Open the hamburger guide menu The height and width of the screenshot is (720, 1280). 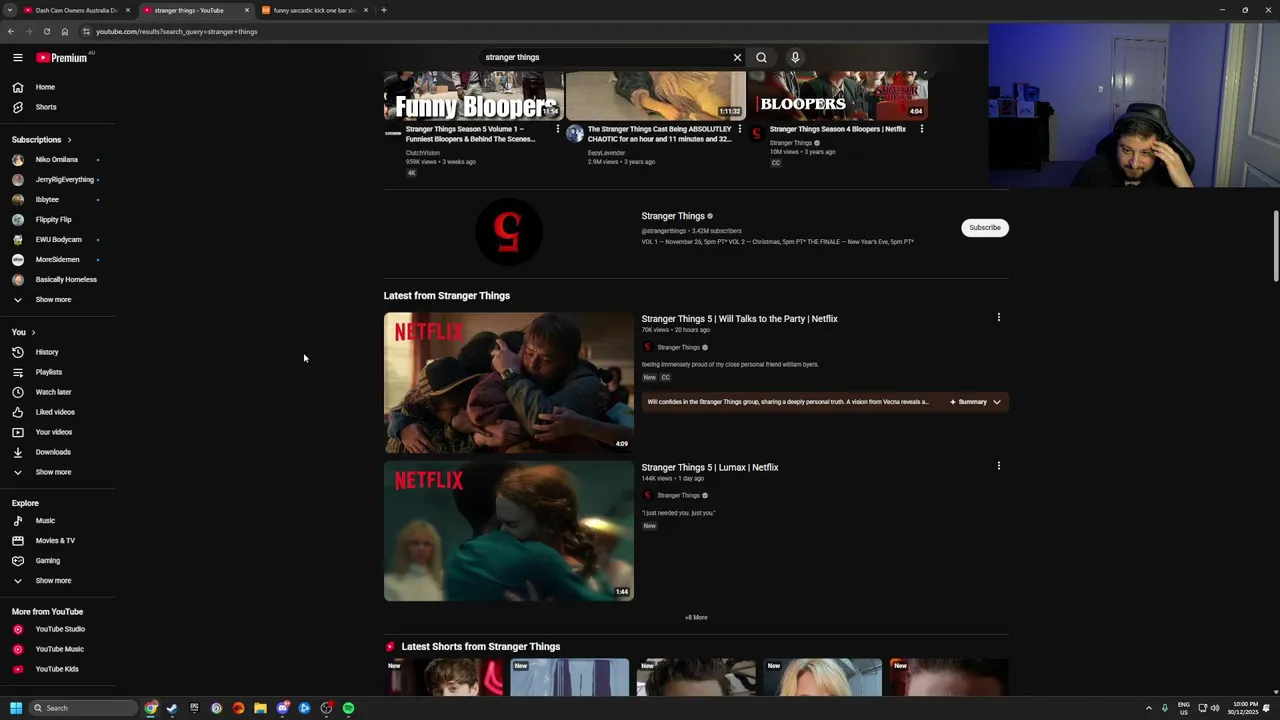17,57
